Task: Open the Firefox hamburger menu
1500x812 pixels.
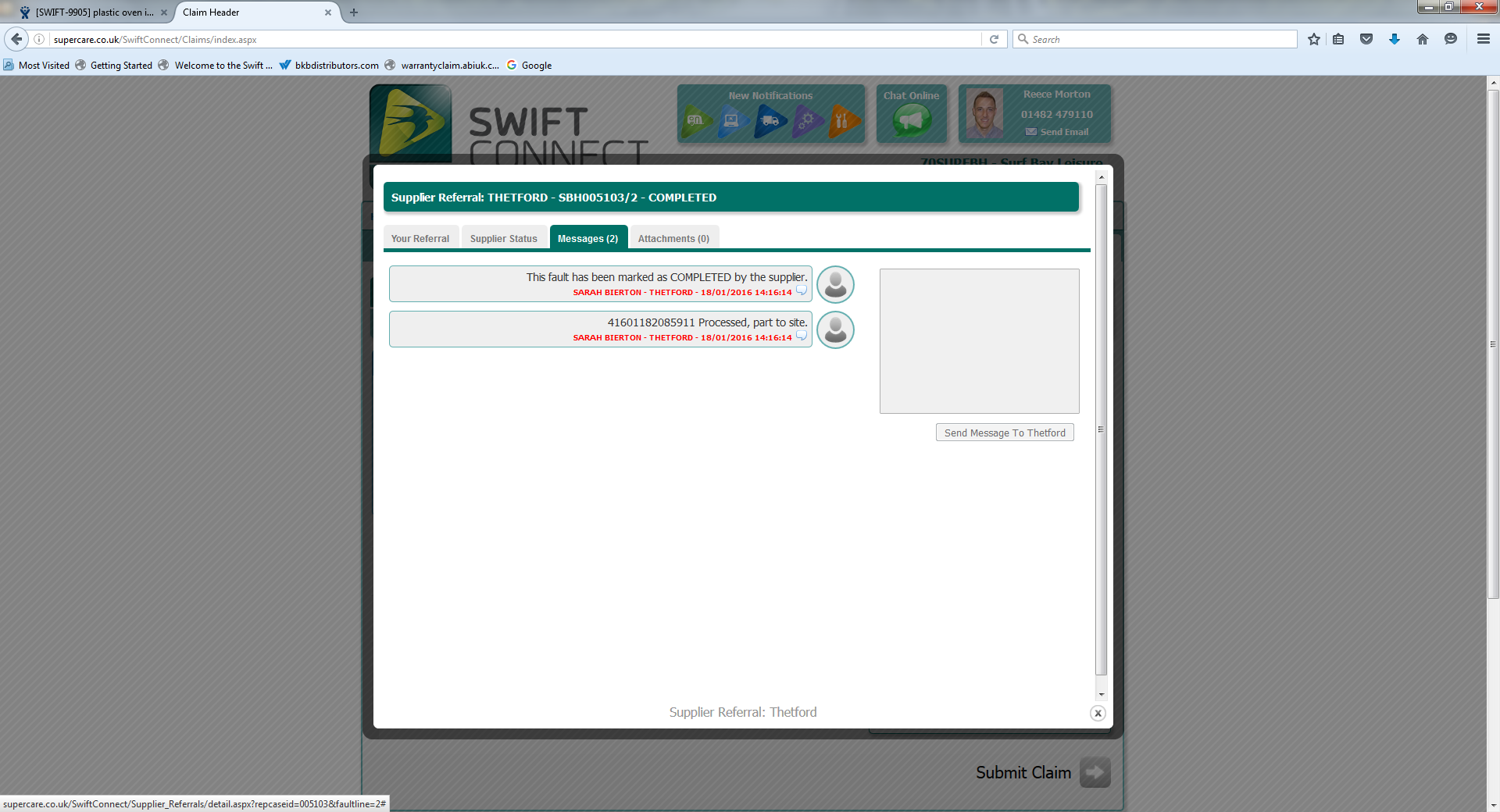Action: (1484, 39)
